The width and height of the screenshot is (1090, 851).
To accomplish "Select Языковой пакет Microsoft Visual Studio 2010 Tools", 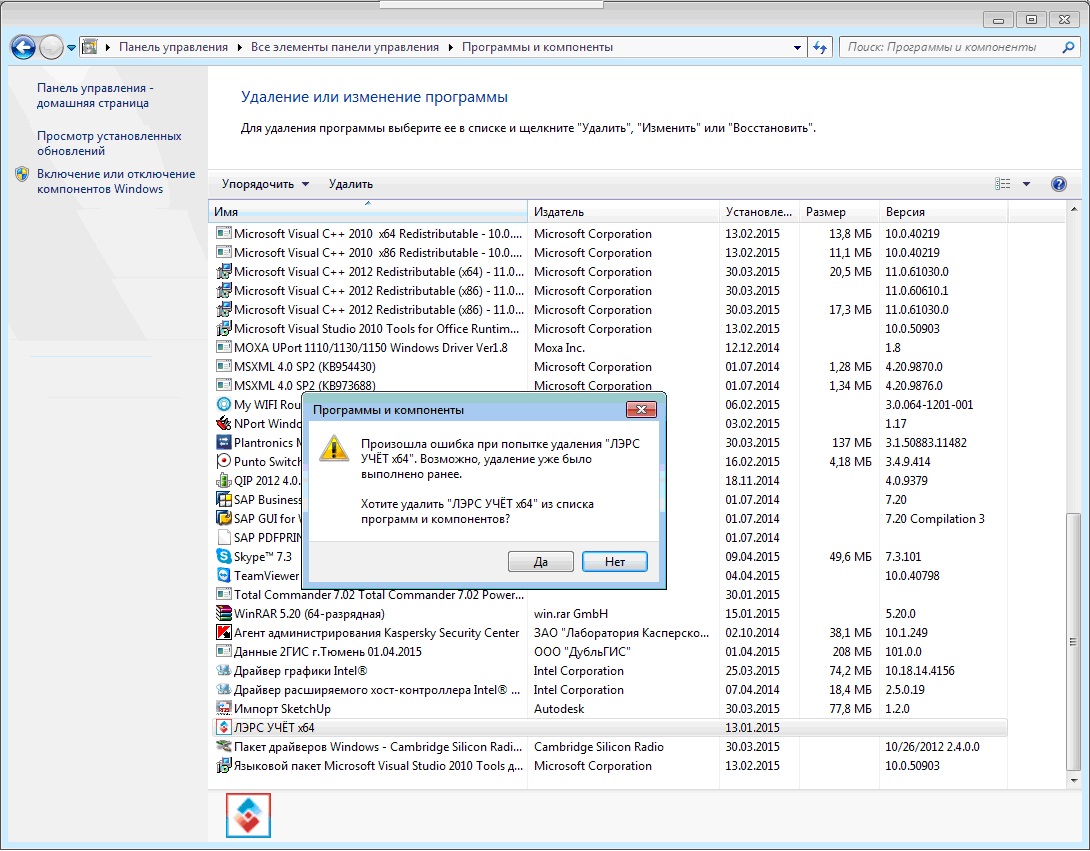I will click(608, 766).
